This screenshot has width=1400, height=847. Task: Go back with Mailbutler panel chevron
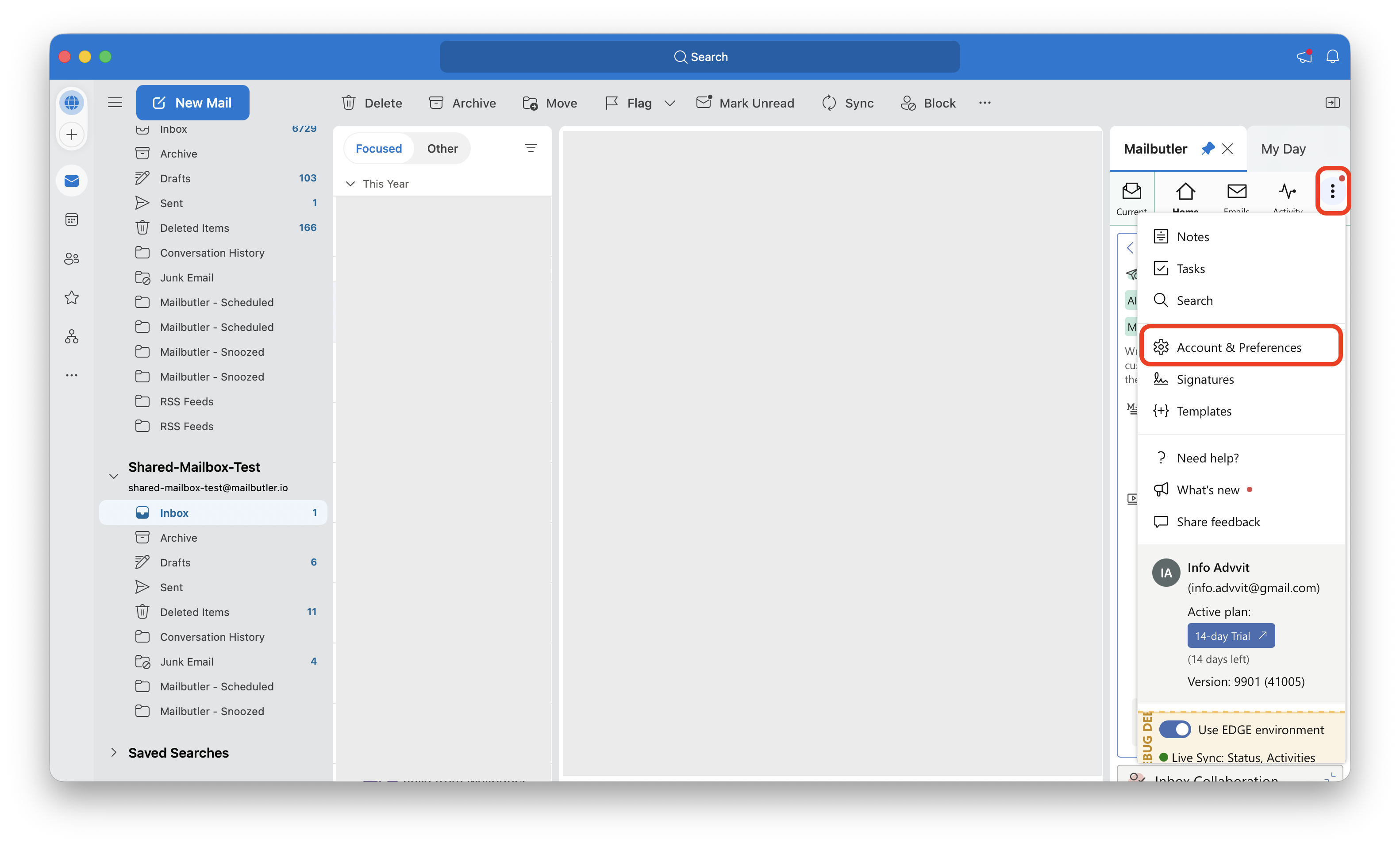(1130, 247)
